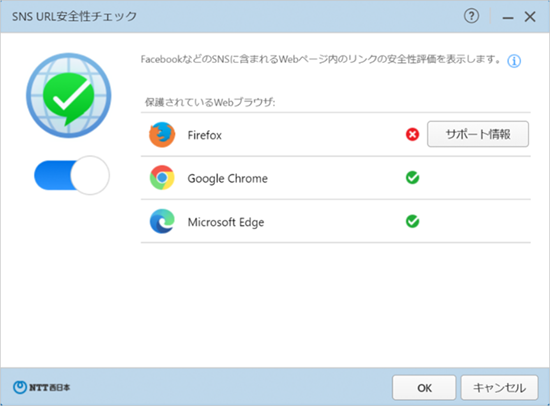The image size is (550, 406).
Task: Click the キャンセル button
Action: 499,388
